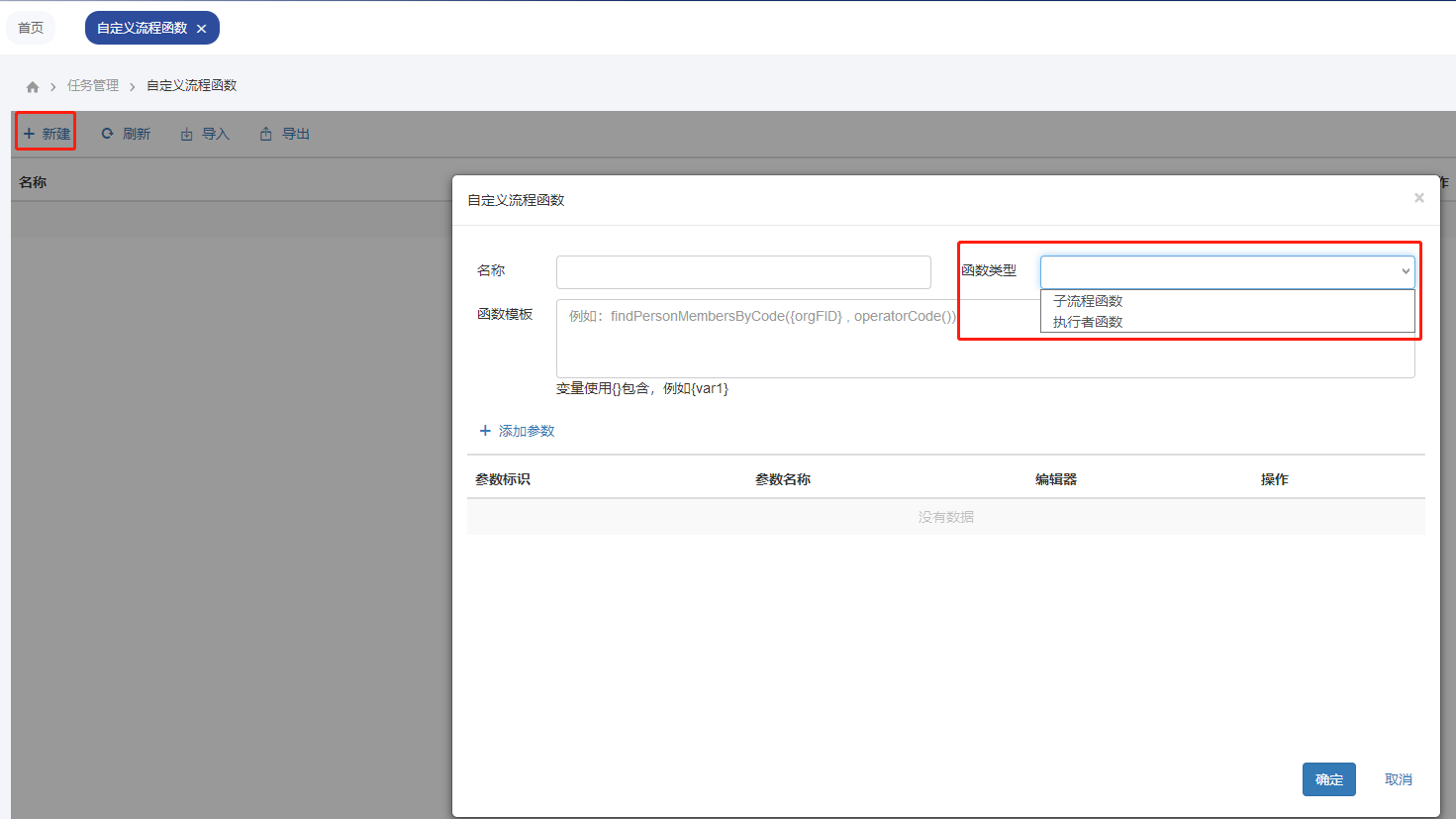
Task: Close the 自定义流程函数 tab with X icon
Action: point(202,29)
